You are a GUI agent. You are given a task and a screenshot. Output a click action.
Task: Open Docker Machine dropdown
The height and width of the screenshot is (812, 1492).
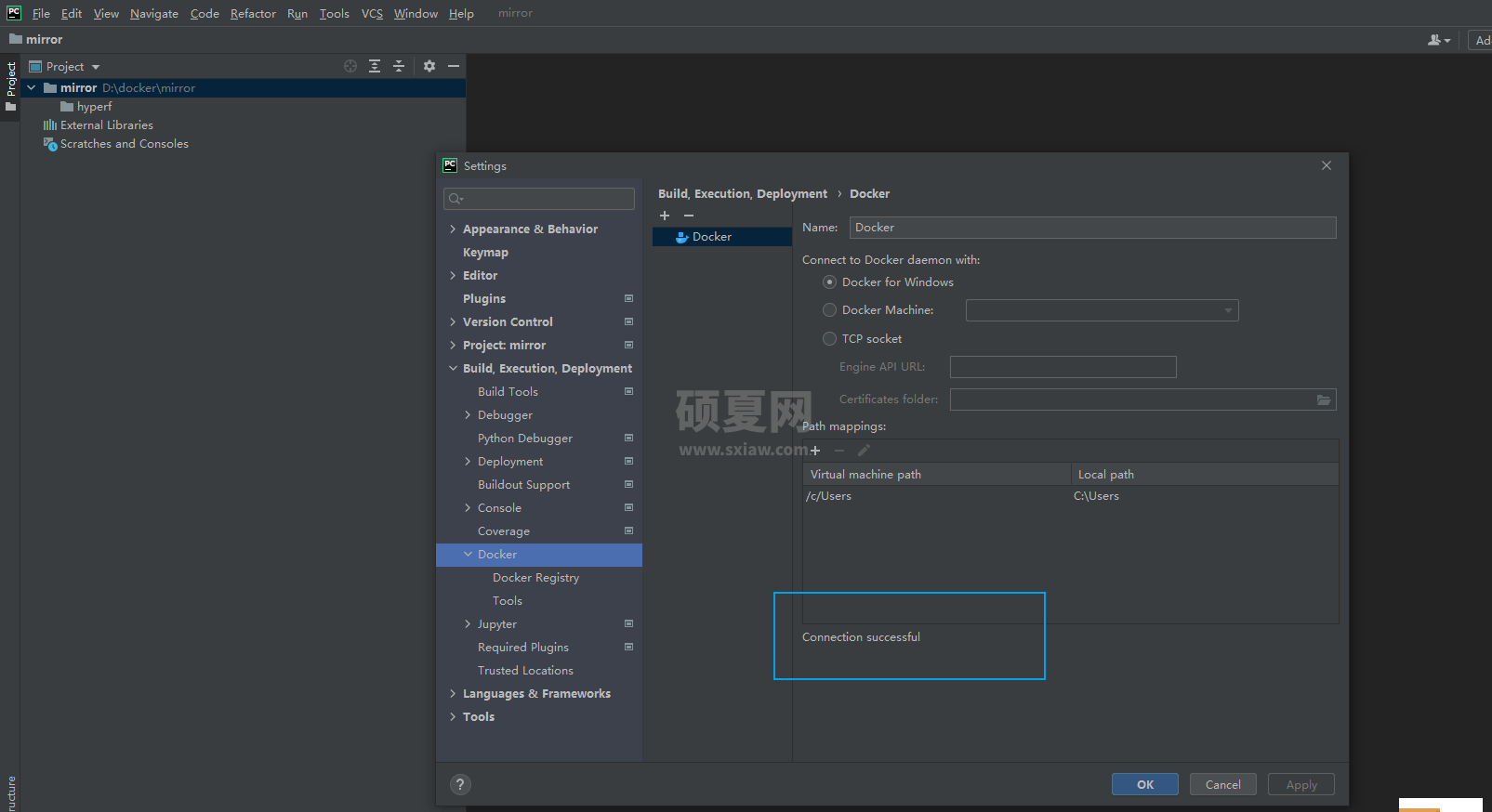pyautogui.click(x=1102, y=310)
